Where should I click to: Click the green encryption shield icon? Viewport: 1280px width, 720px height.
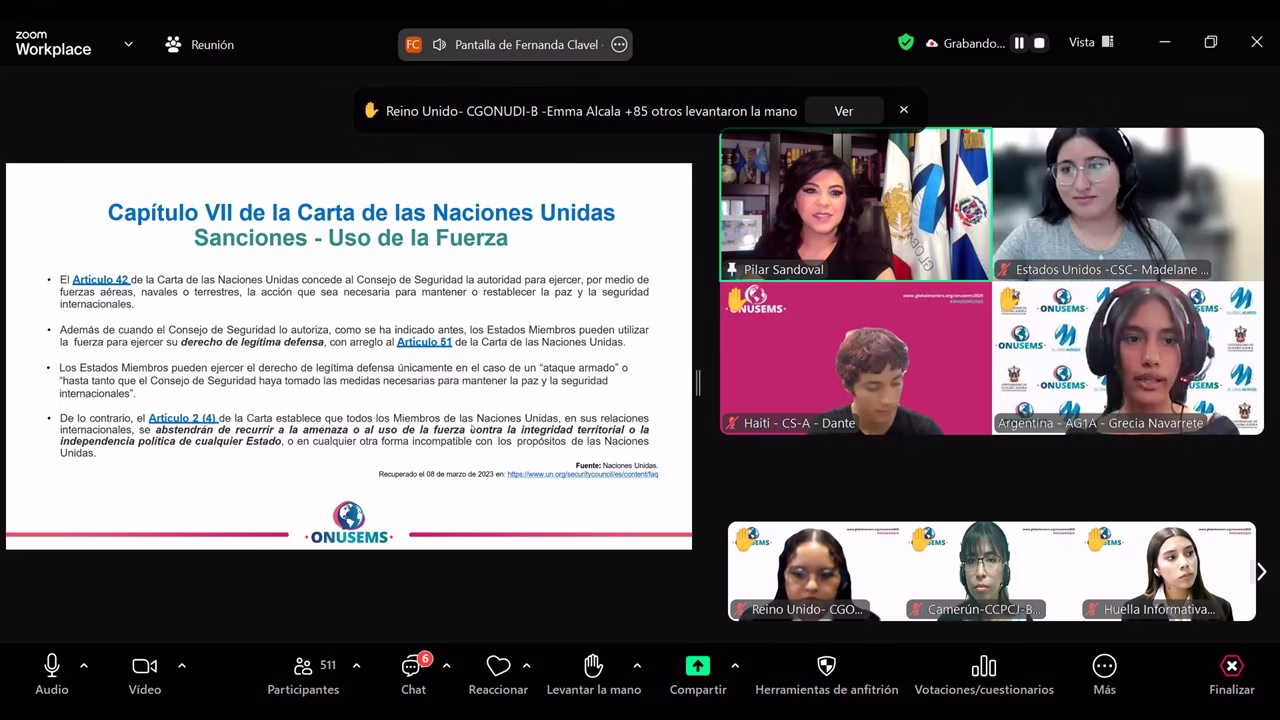[905, 43]
